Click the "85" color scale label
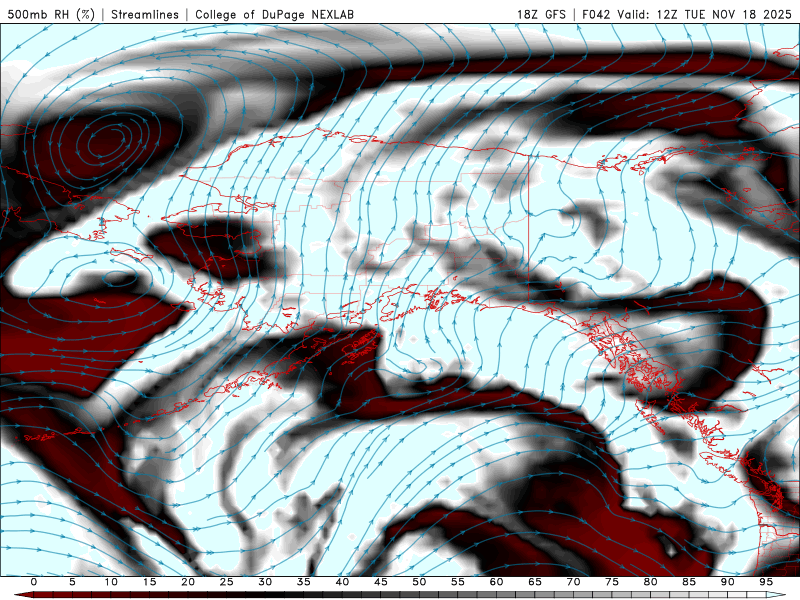The width and height of the screenshot is (800, 600). click(x=689, y=582)
